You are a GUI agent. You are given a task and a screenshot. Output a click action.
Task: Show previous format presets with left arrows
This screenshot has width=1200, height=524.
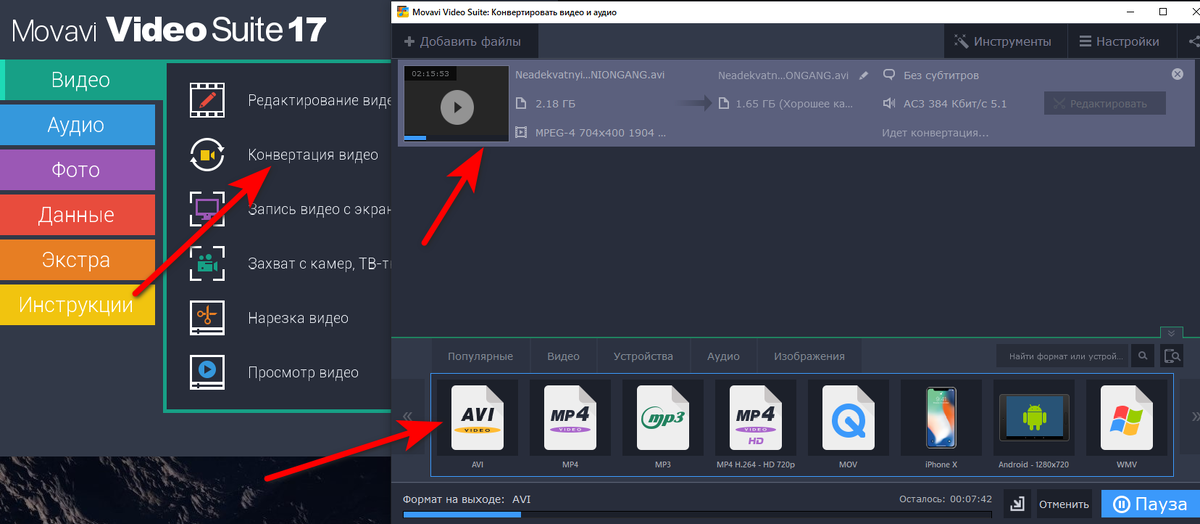(x=407, y=416)
